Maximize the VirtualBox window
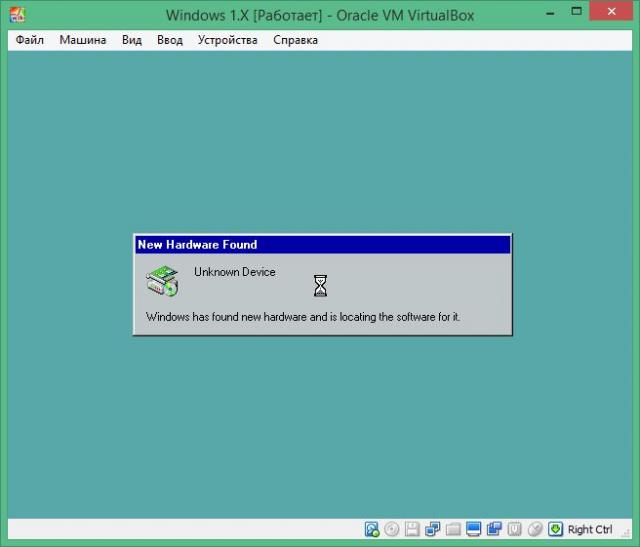 click(576, 12)
